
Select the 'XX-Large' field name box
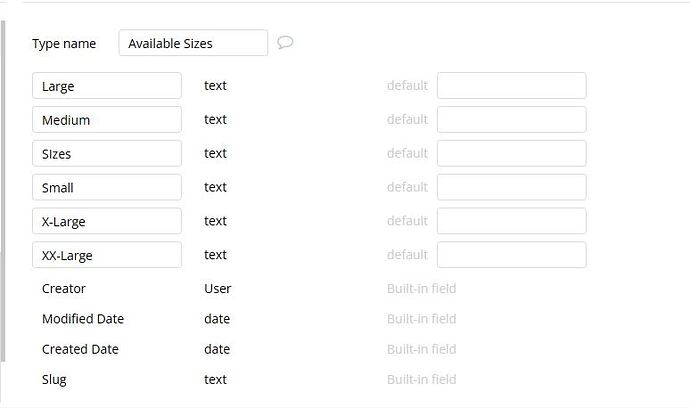tap(107, 255)
